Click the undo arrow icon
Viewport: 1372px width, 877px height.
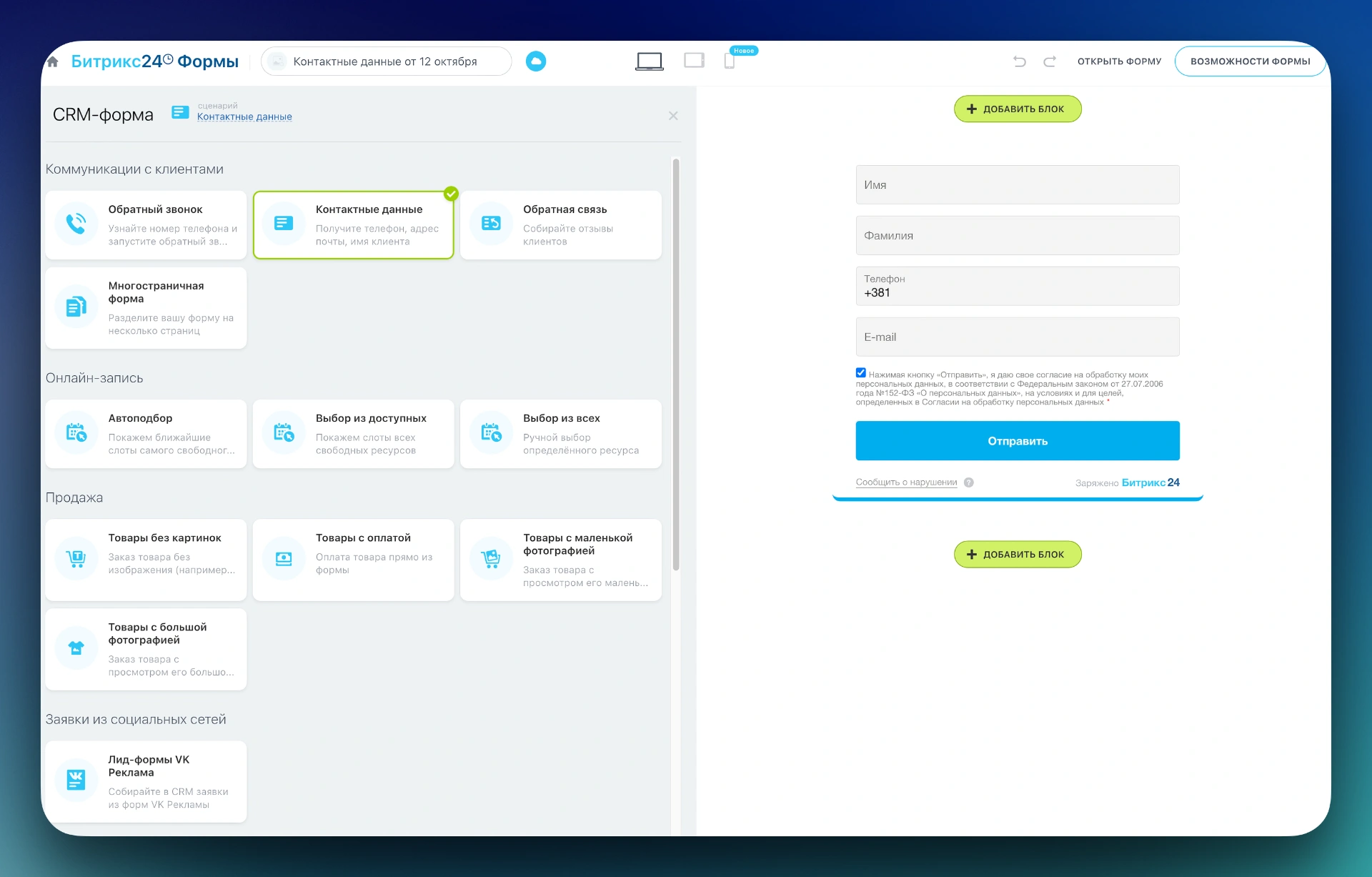1018,61
